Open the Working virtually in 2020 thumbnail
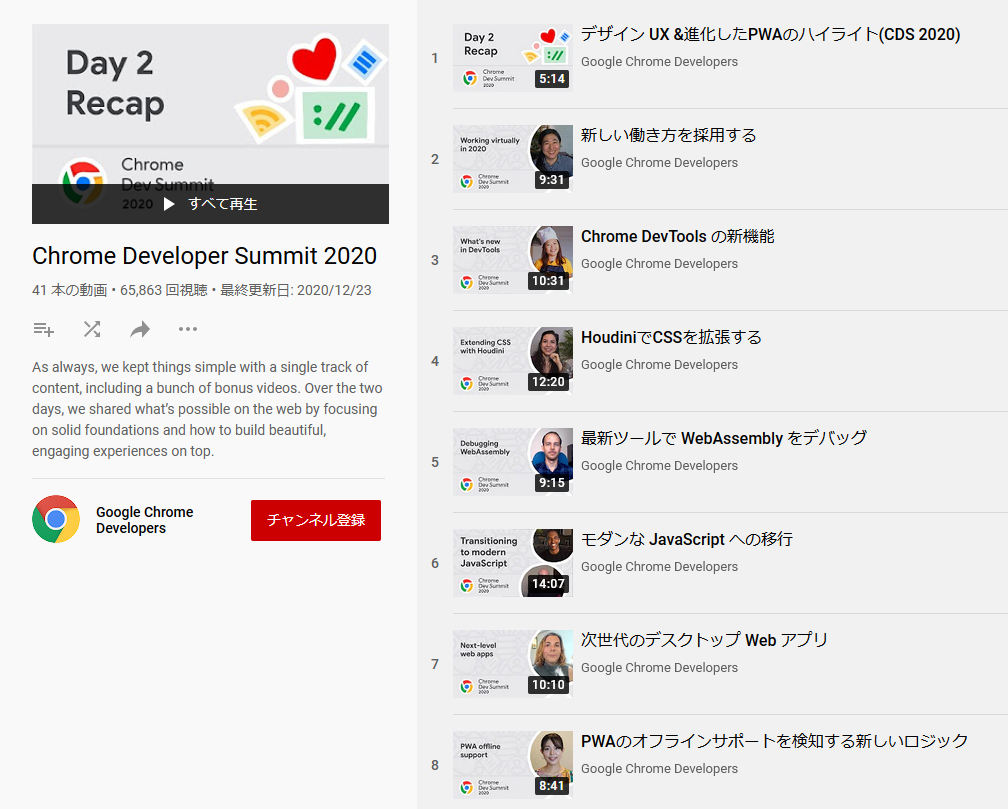Screen dimensions: 1008x809 pos(513,159)
